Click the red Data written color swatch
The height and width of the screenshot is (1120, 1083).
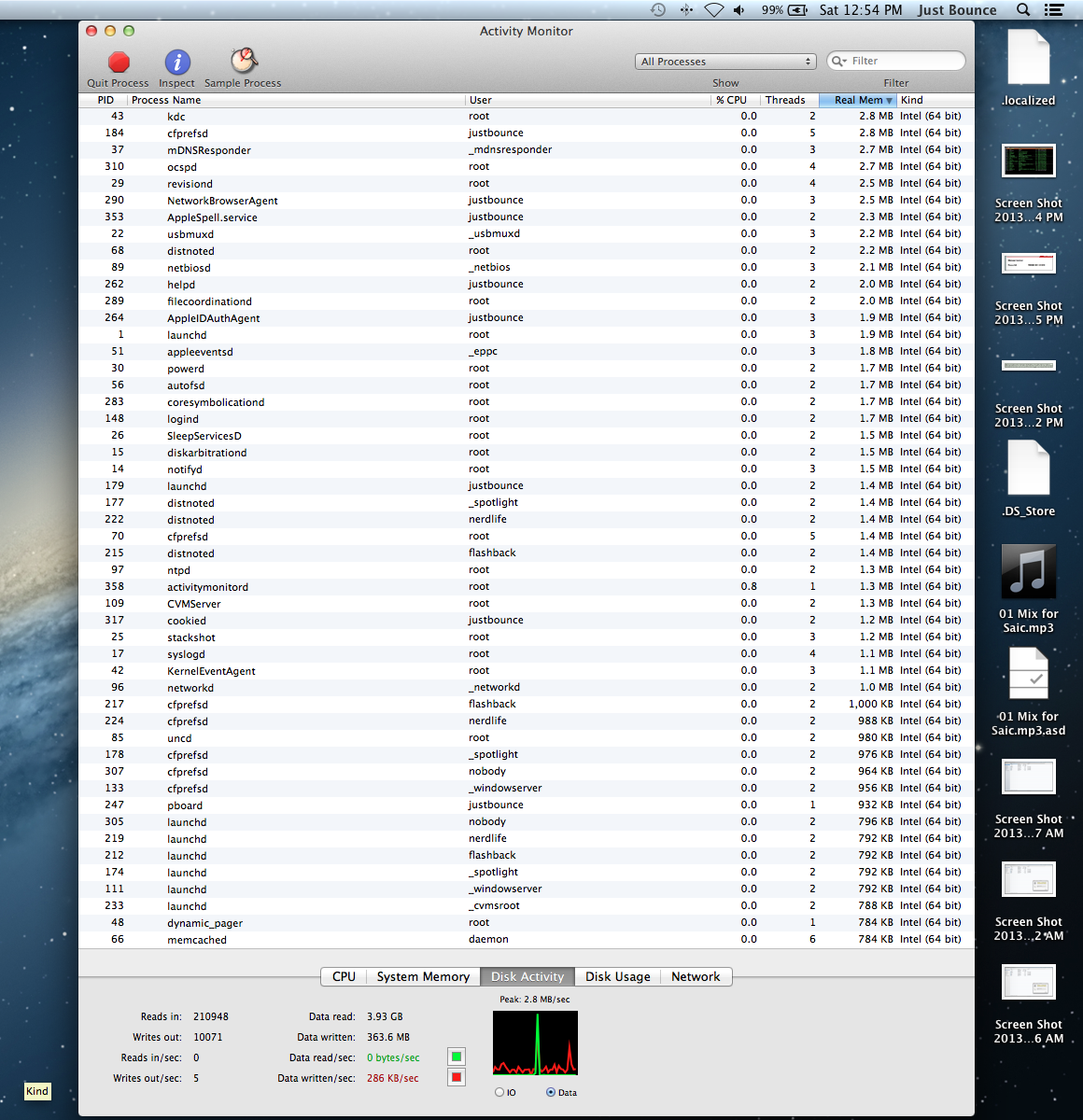[x=457, y=1077]
